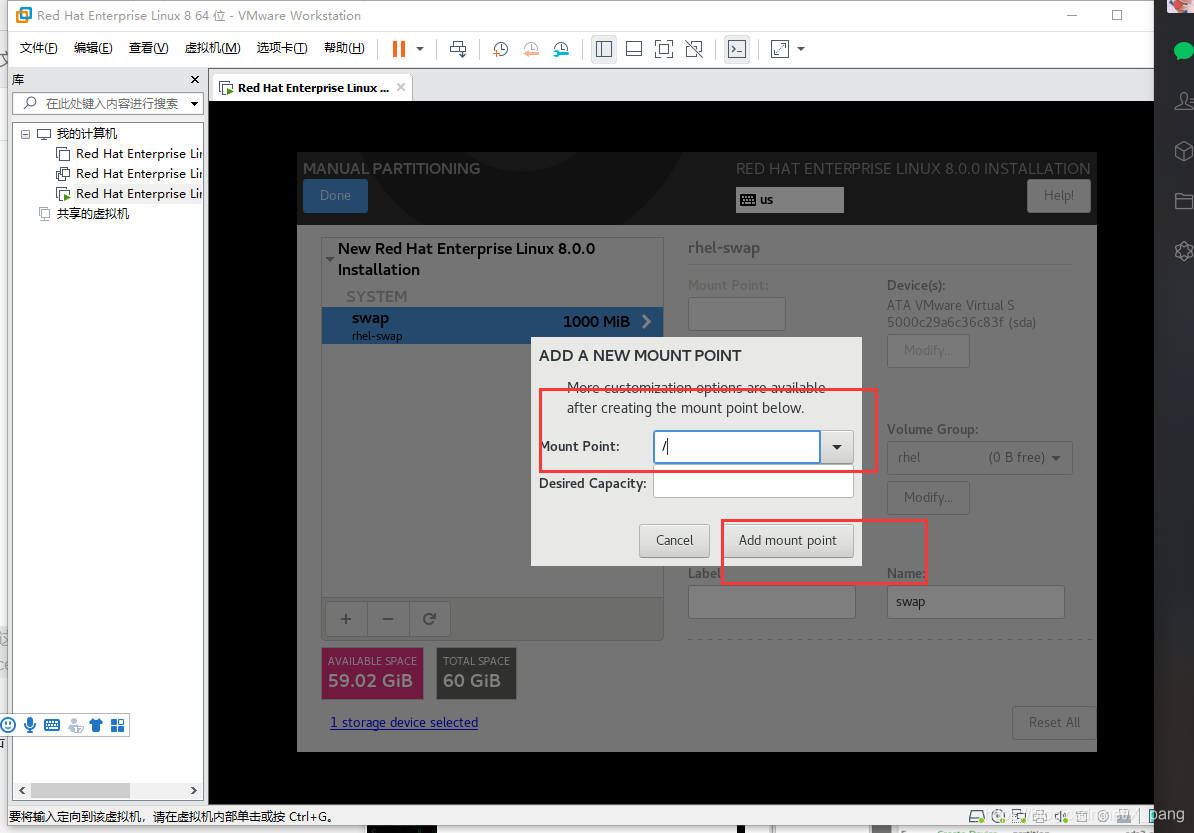Close the library panel
Viewport: 1194px width, 833px height.
click(195, 79)
